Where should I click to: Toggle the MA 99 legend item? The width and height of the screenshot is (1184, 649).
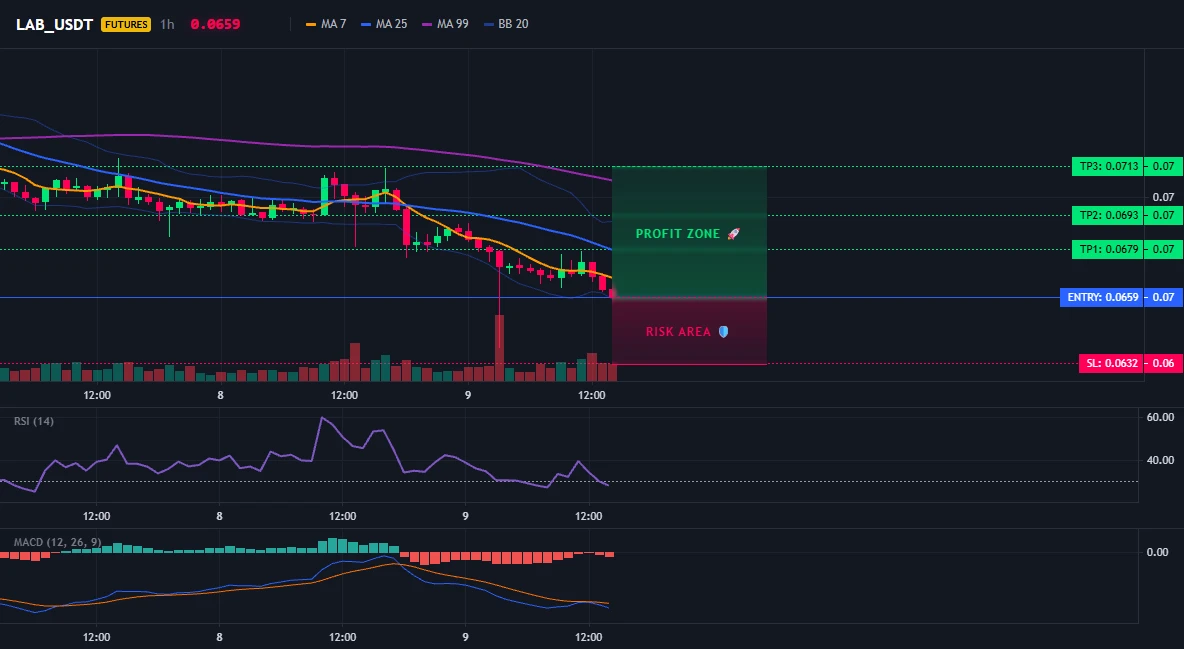446,24
